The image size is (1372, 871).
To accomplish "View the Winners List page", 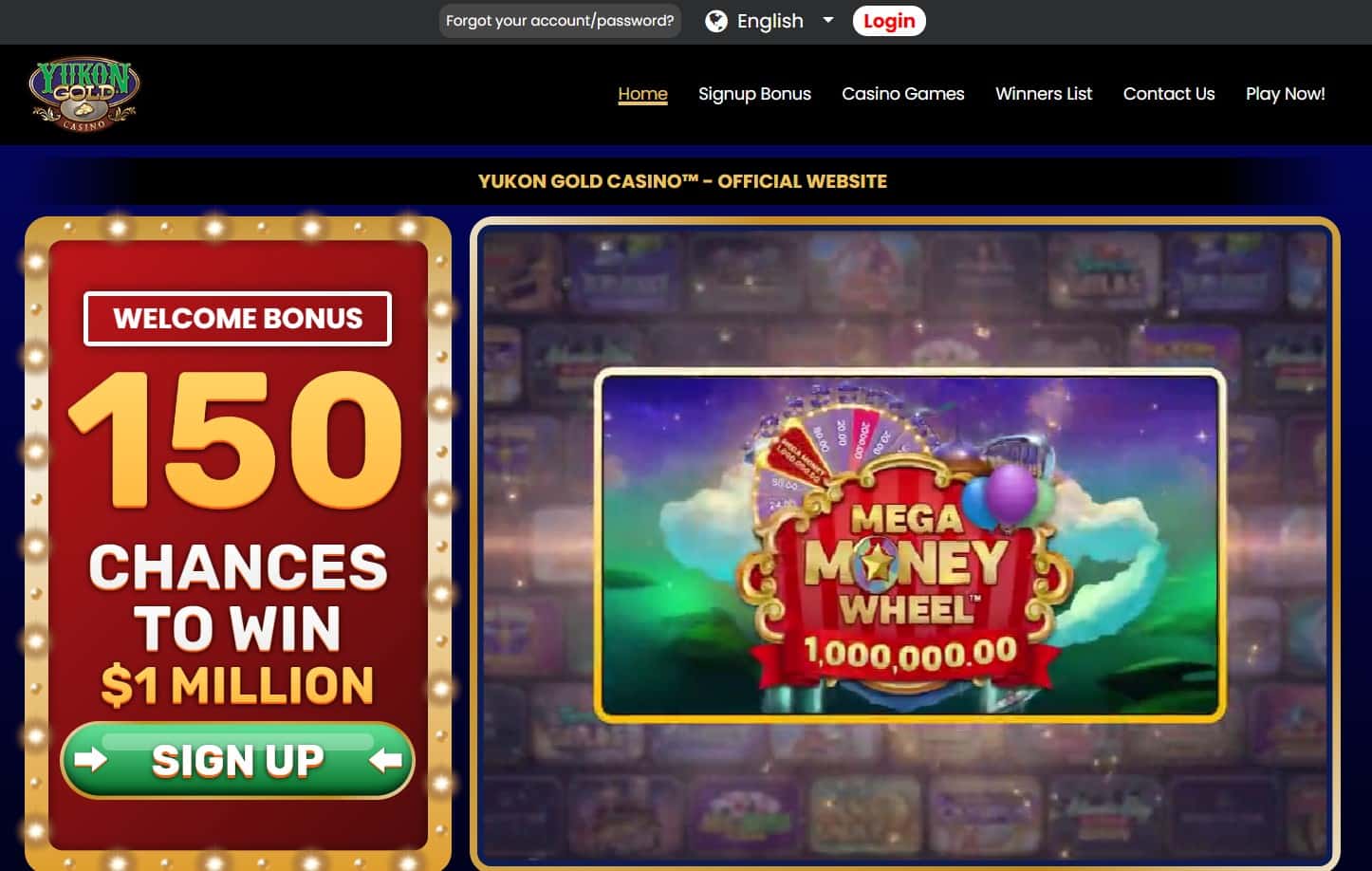I will tap(1044, 94).
